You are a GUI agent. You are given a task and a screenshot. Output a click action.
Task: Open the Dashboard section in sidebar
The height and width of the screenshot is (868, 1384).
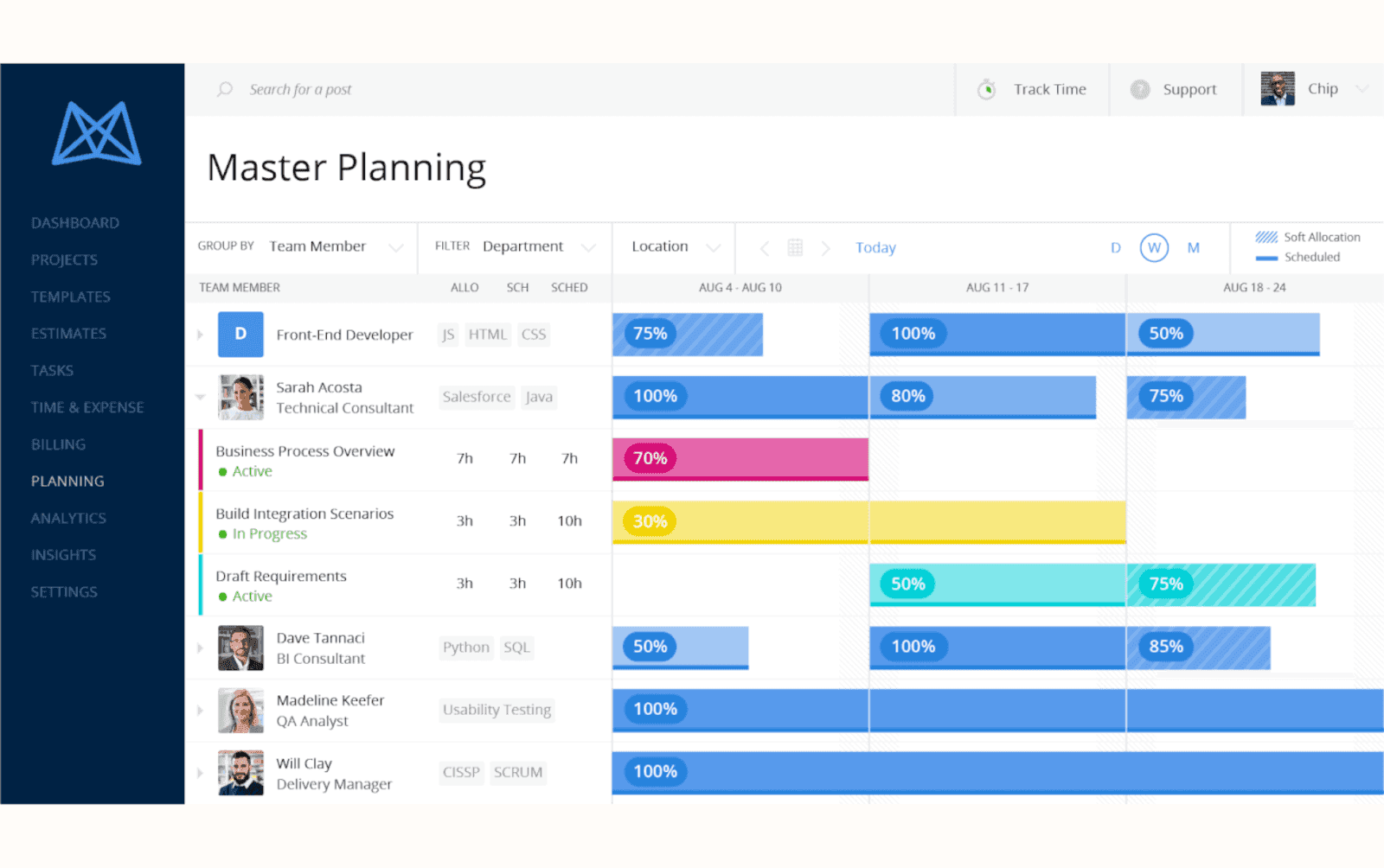coord(75,222)
